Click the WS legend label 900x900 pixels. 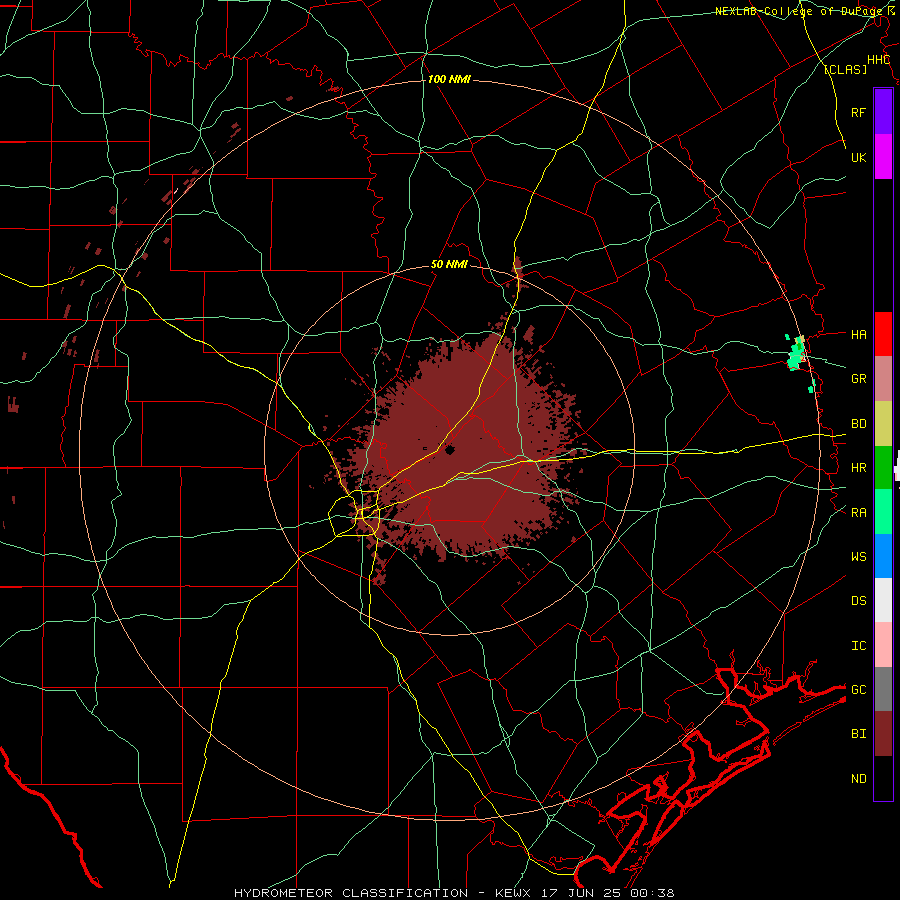click(x=858, y=556)
